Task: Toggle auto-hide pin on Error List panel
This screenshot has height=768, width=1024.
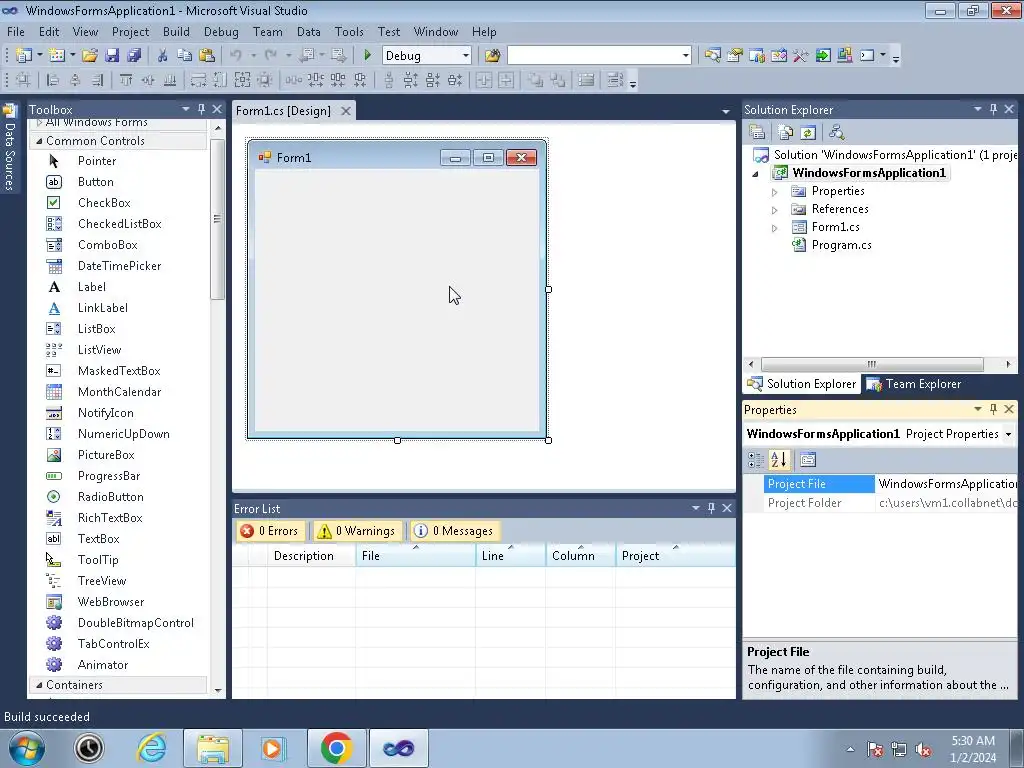Action: tap(711, 507)
